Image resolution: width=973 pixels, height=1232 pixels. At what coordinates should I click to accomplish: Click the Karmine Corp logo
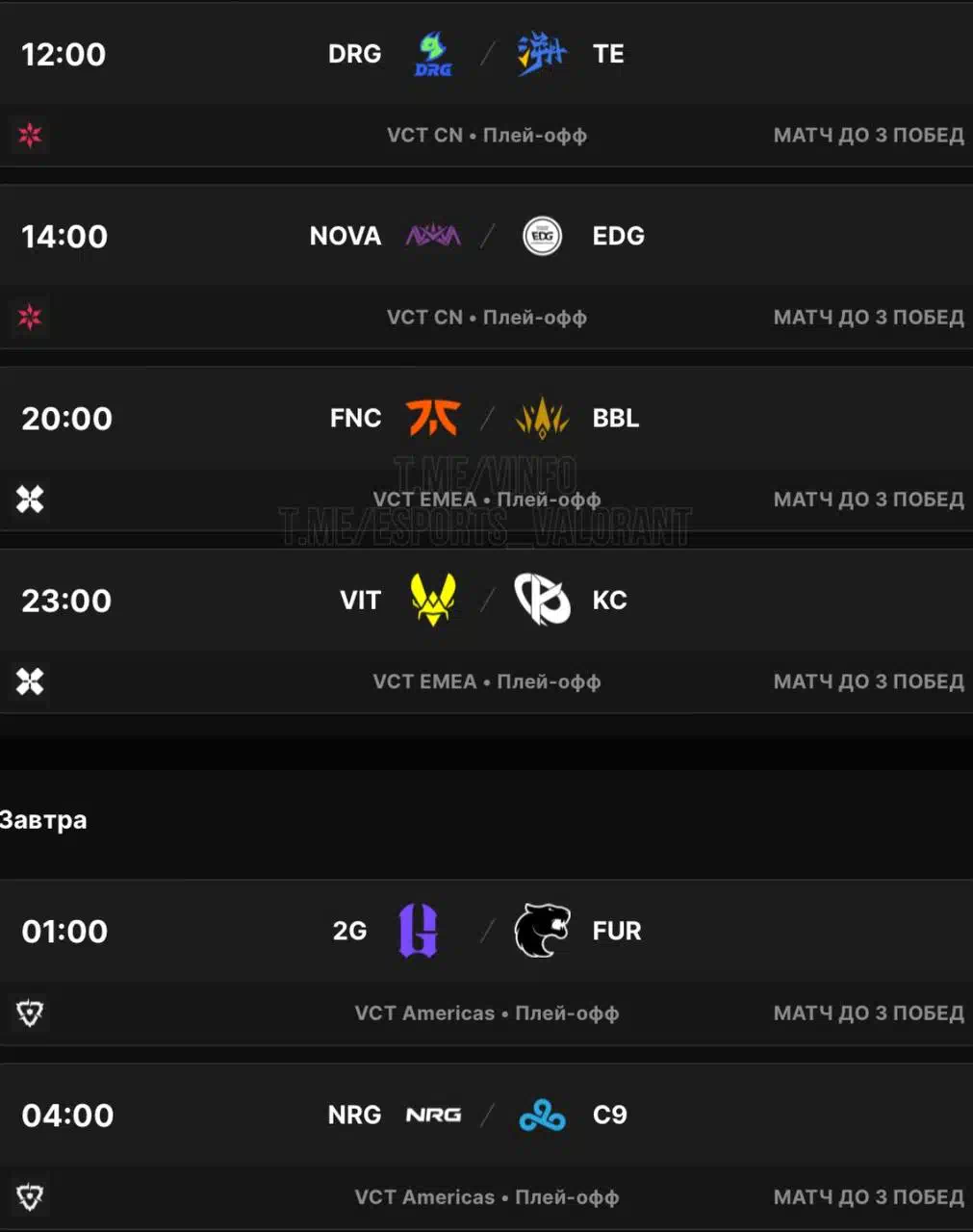point(542,600)
